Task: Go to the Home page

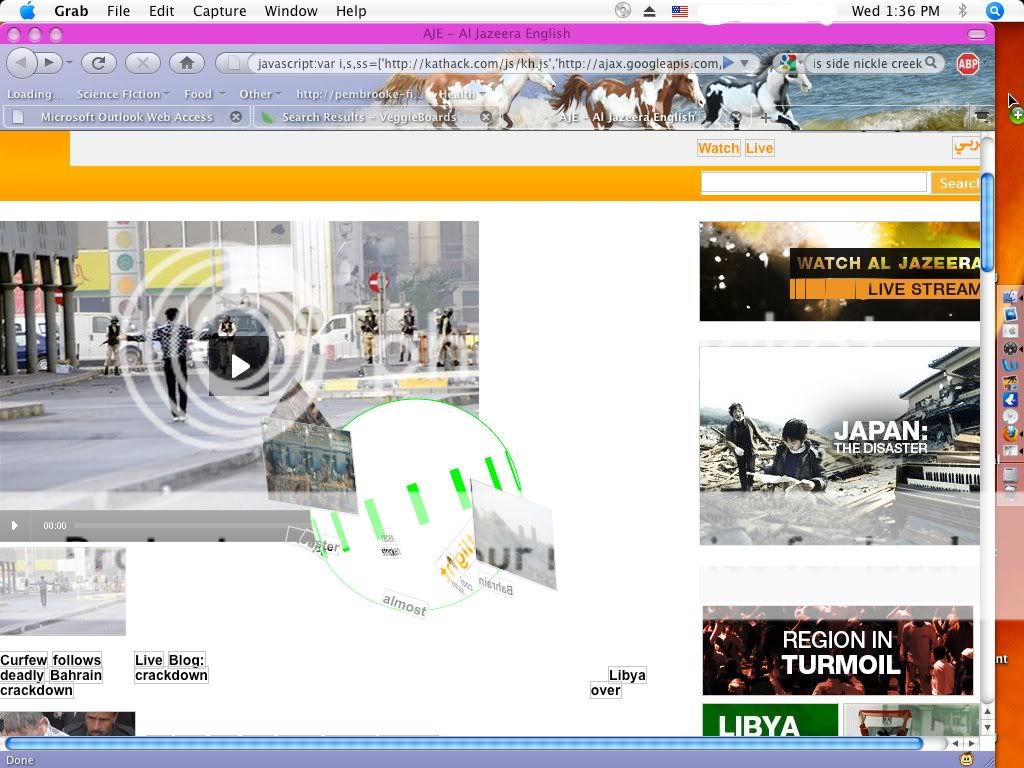Action: point(187,63)
